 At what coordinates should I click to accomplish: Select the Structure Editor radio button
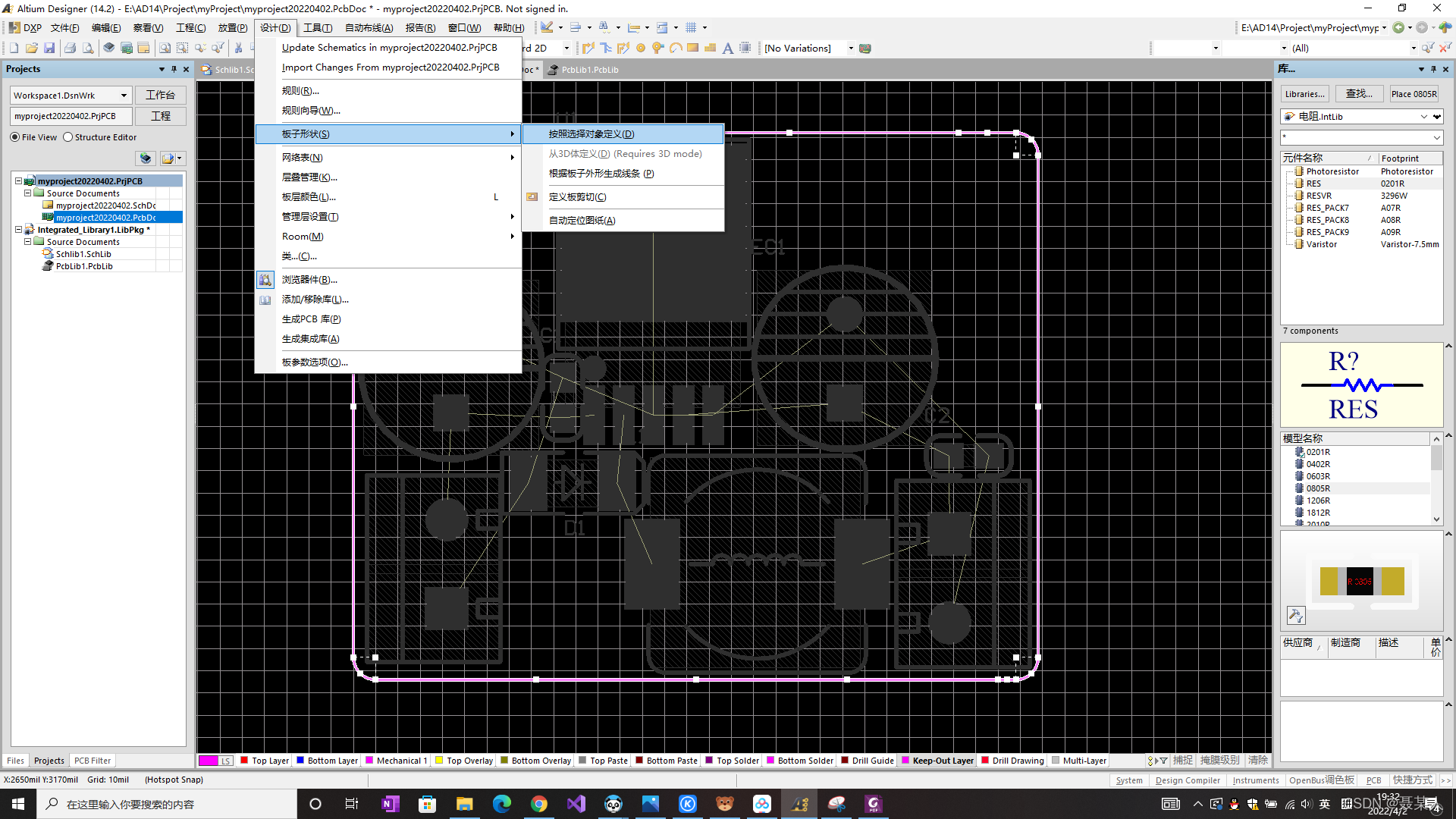click(68, 137)
